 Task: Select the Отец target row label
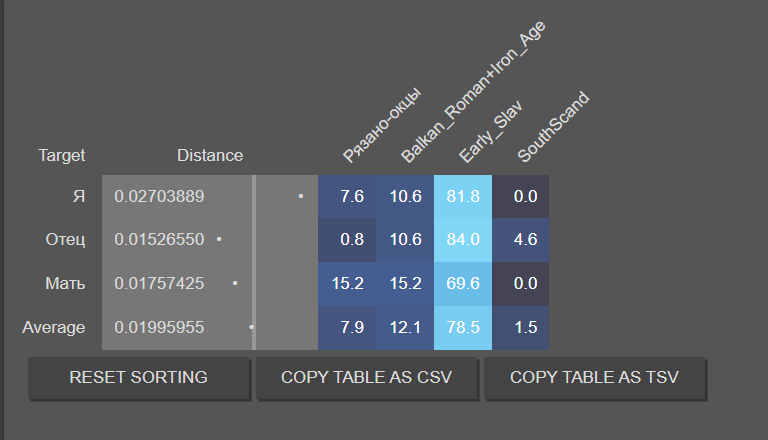(x=66, y=240)
